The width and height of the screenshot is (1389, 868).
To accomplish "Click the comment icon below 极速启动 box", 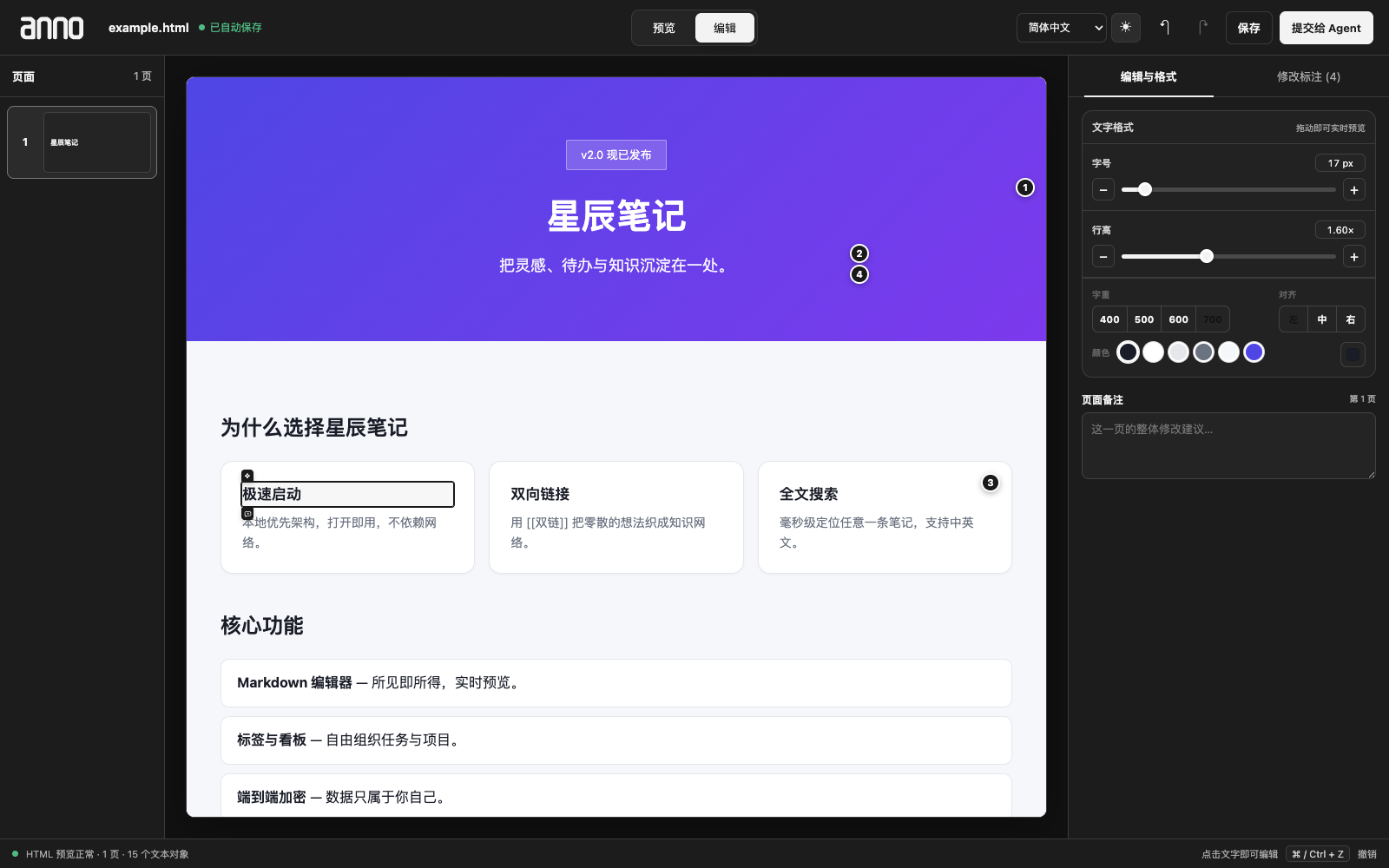I will (x=247, y=514).
